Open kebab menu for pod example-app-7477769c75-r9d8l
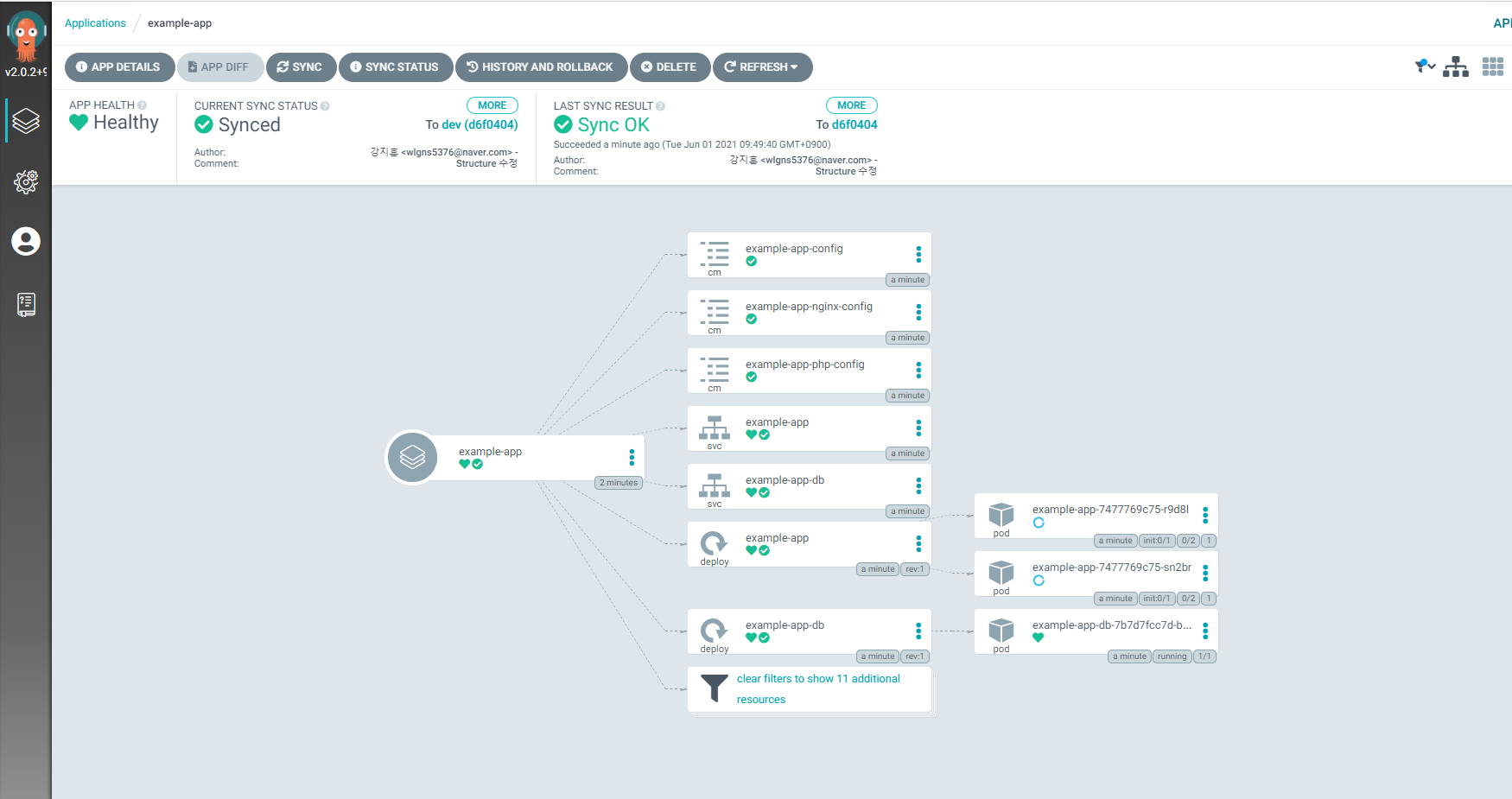This screenshot has width=1512, height=799. click(x=1205, y=516)
